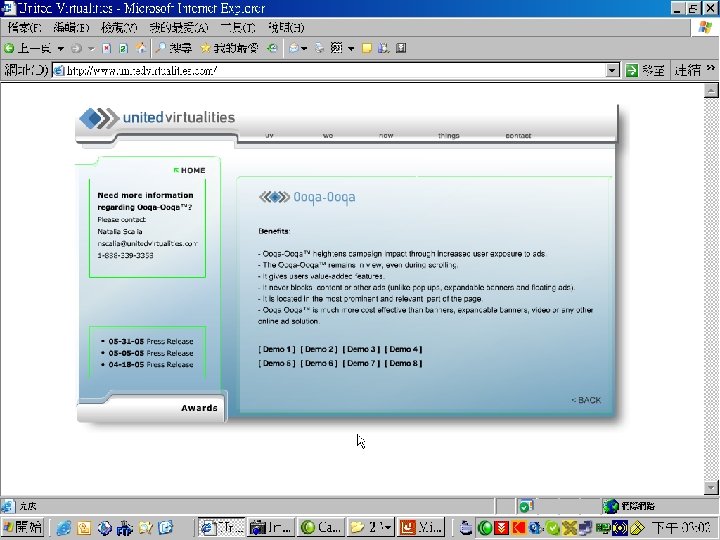Click the yellow Discuss note icon
Screen dimensions: 720x540
pyautogui.click(x=366, y=48)
